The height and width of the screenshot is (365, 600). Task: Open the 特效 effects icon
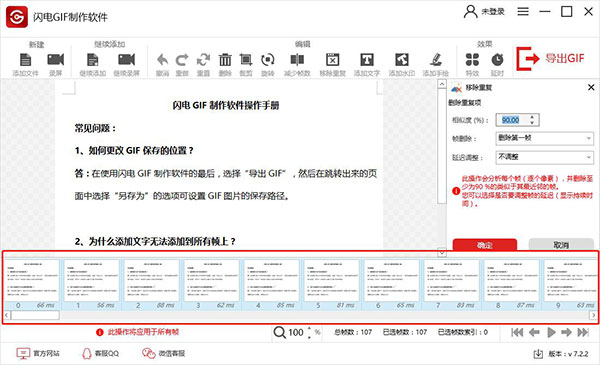[472, 60]
